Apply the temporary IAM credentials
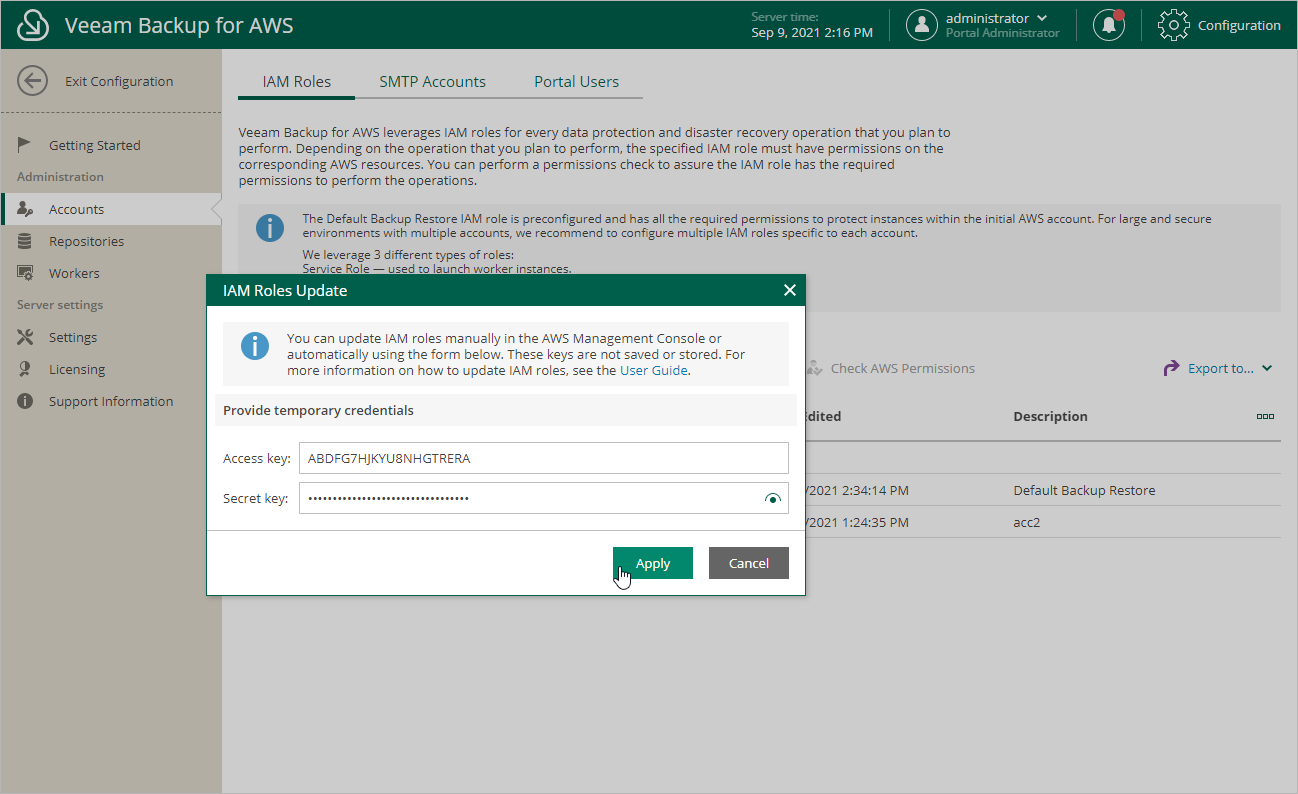Viewport: 1298px width, 794px height. tap(652, 563)
